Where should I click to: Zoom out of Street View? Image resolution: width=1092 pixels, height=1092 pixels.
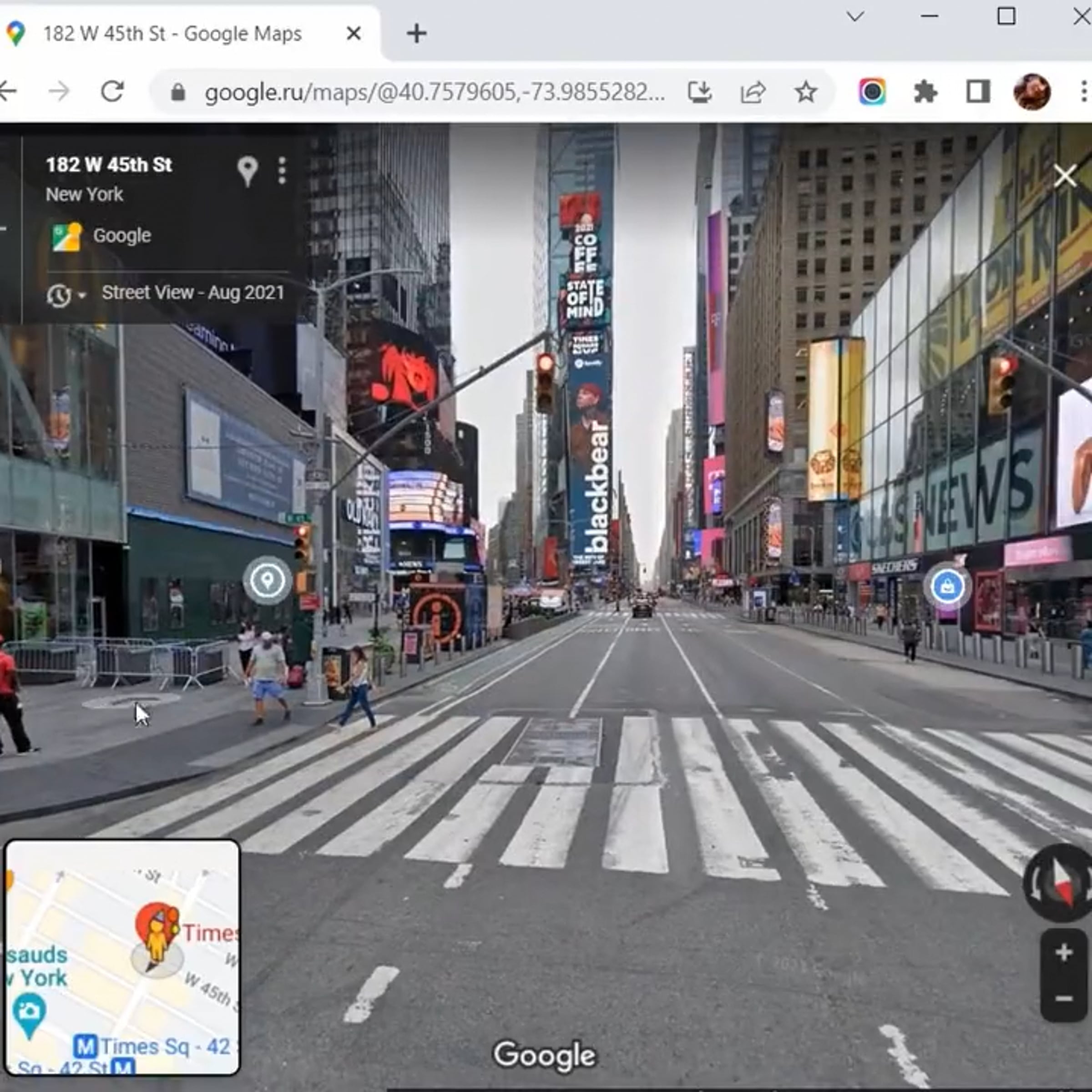click(x=1064, y=999)
